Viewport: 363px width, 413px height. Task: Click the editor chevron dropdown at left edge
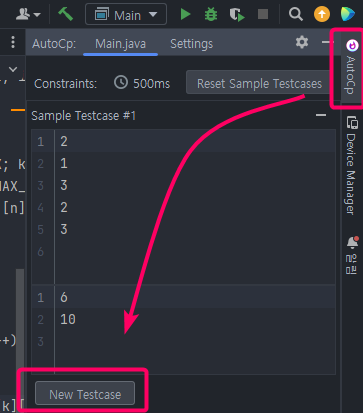(x=13, y=69)
